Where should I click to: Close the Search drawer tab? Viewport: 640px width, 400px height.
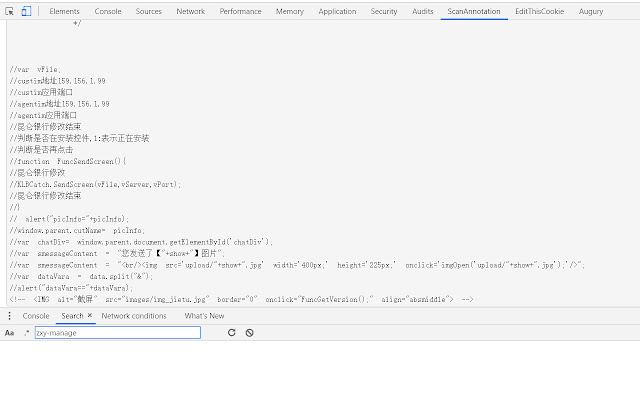click(90, 316)
